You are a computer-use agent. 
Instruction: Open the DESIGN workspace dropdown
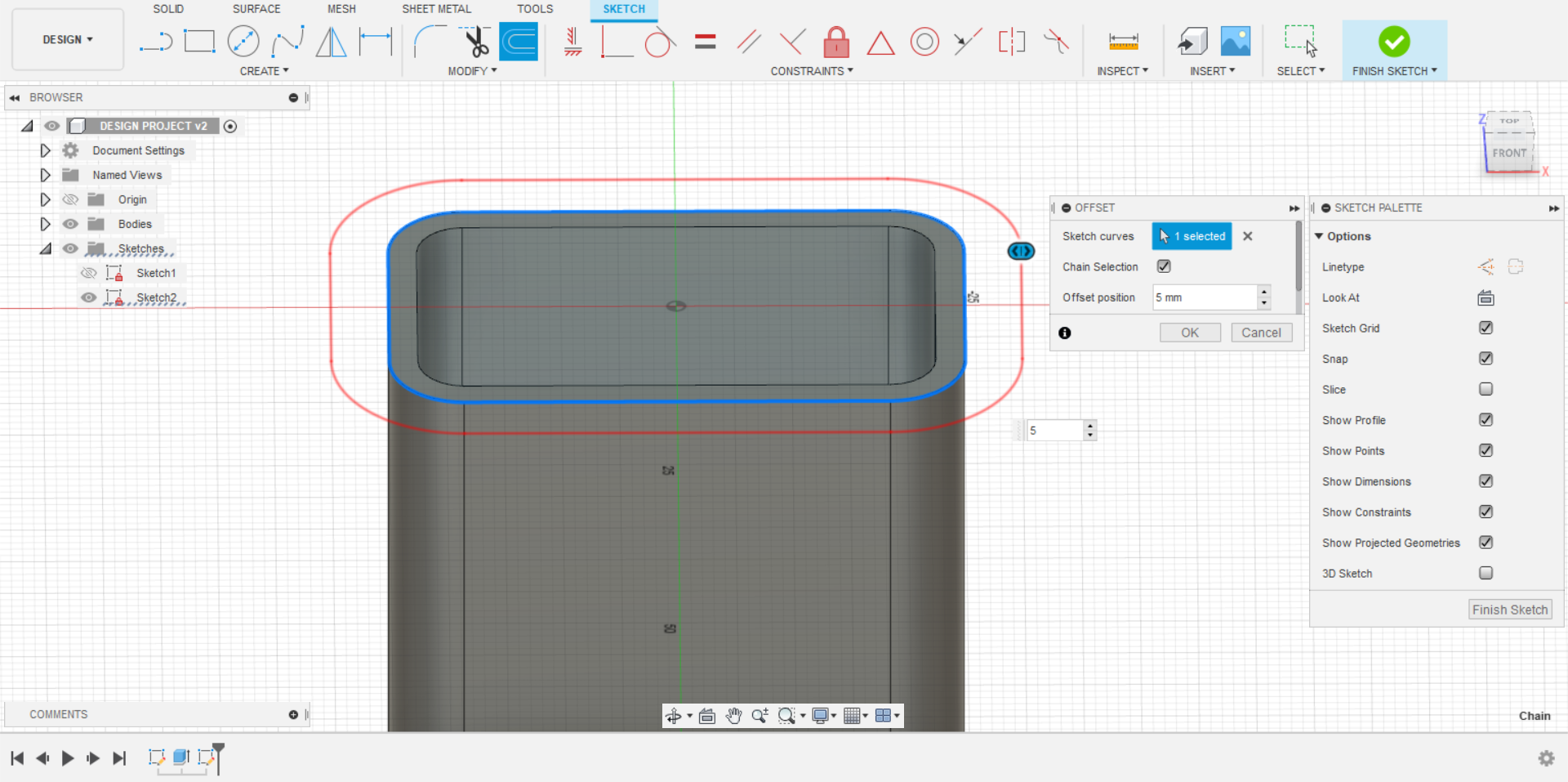[x=68, y=39]
